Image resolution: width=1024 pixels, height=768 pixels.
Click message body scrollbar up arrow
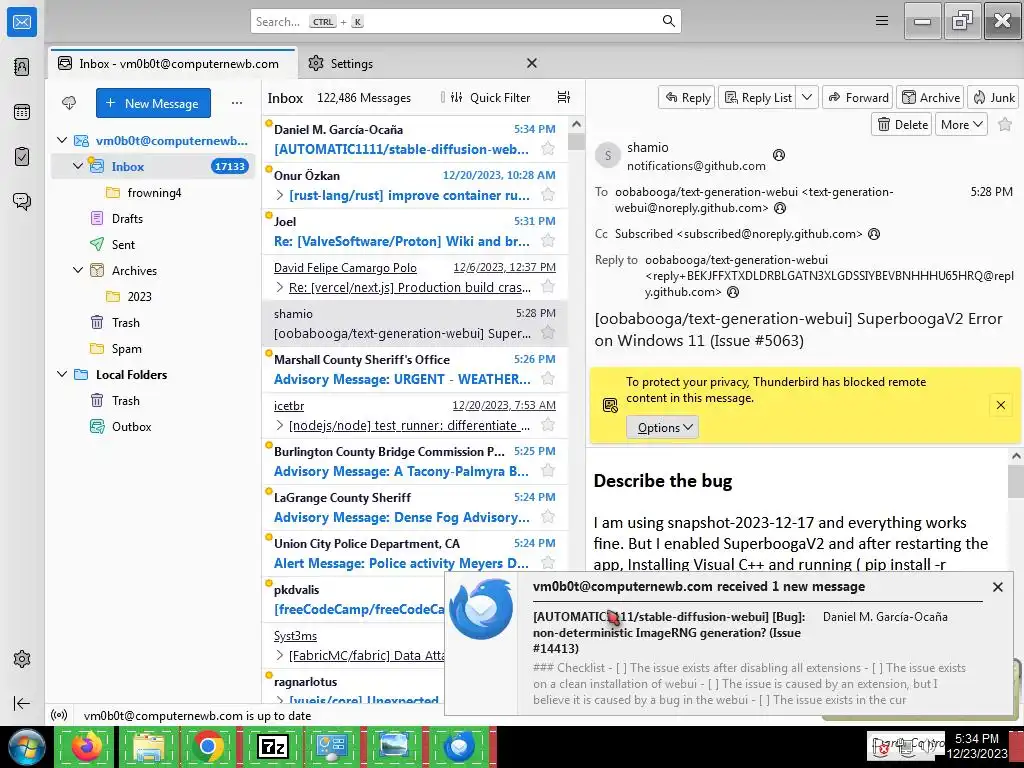point(1016,456)
